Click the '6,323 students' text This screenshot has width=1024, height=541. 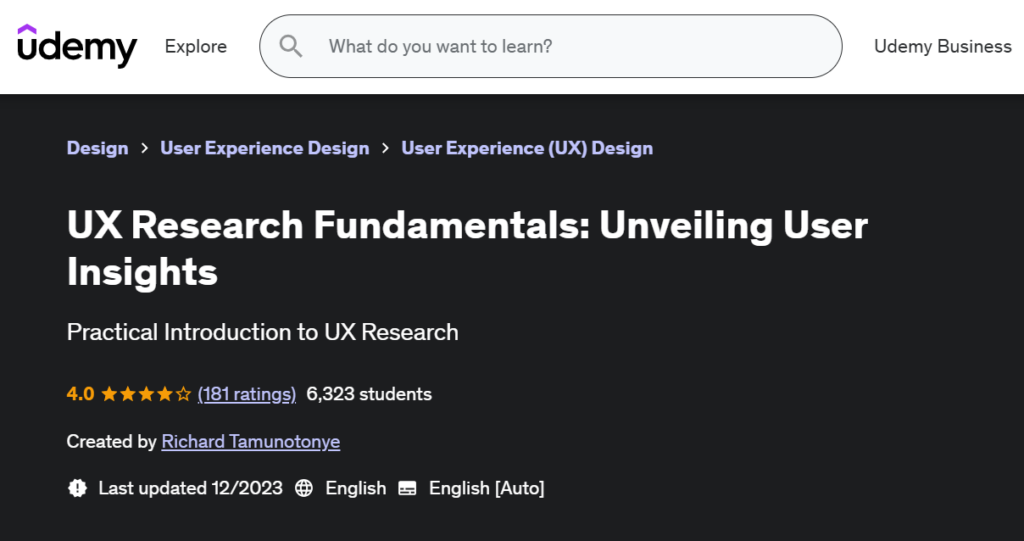pos(369,394)
